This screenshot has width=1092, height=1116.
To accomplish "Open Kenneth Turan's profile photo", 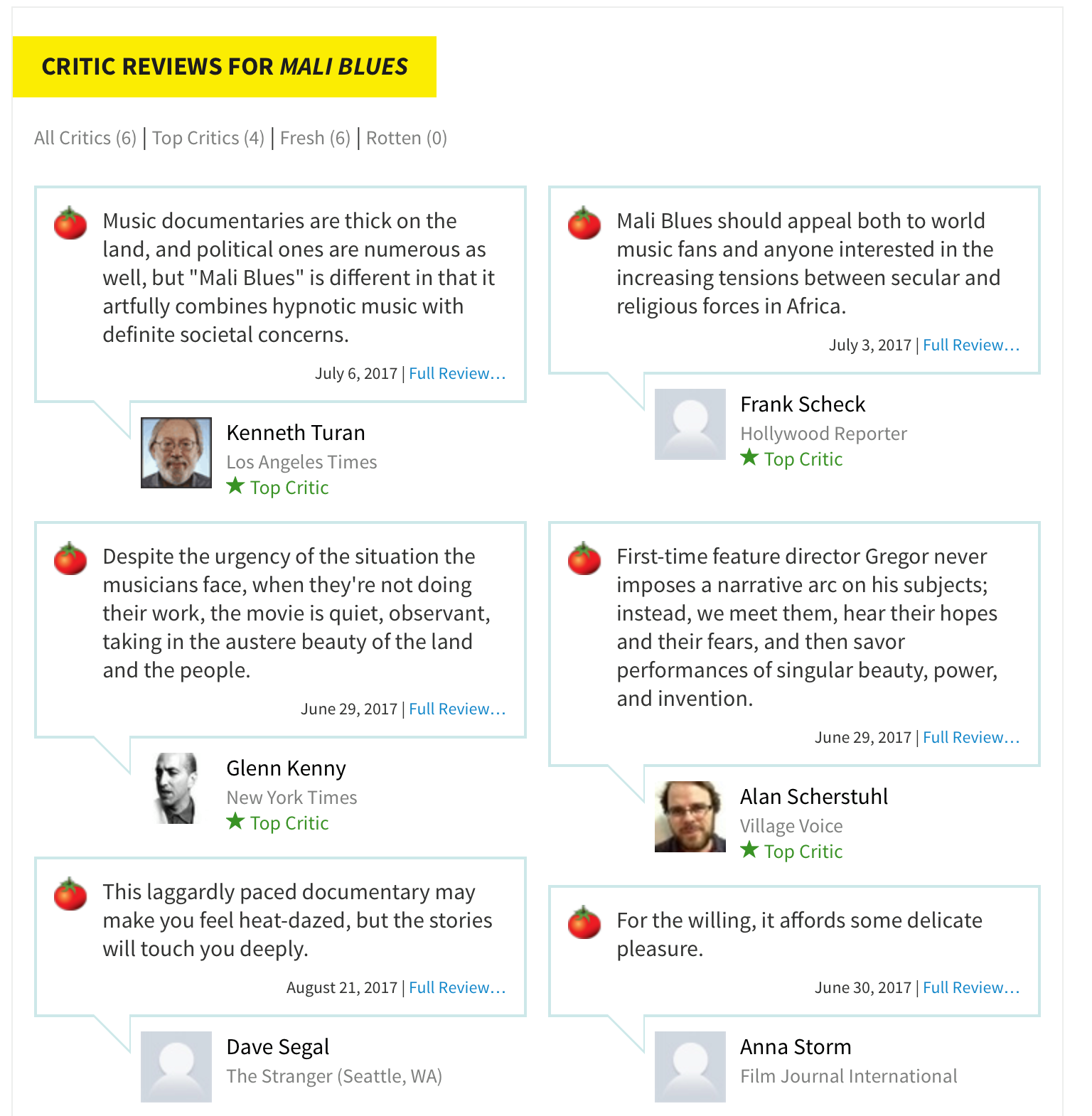I will coord(176,453).
